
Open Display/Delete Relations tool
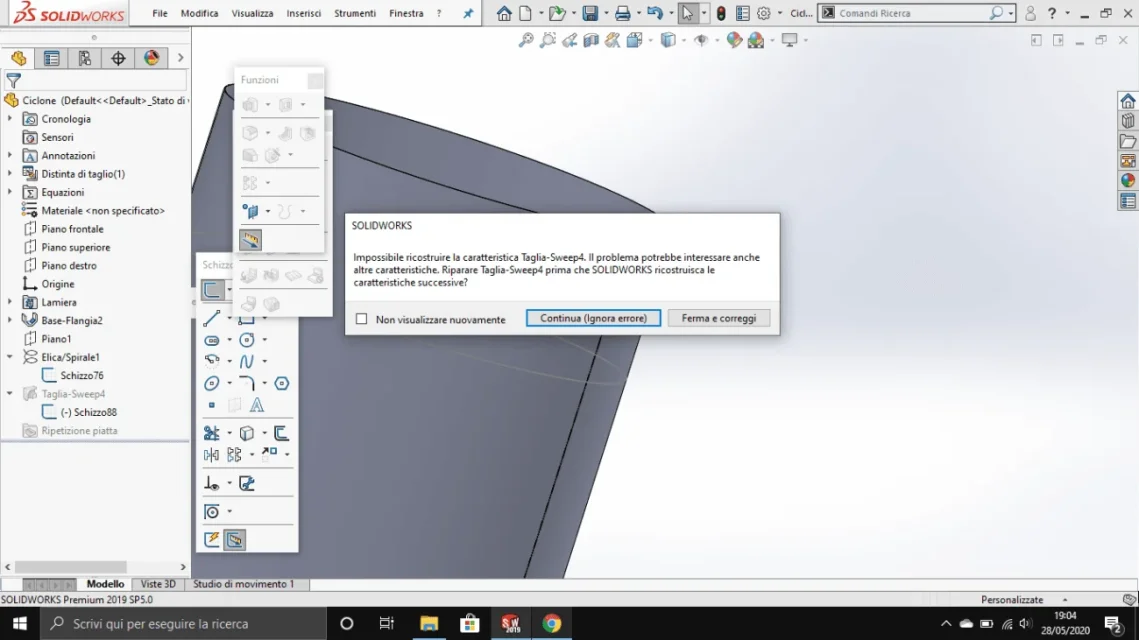211,483
